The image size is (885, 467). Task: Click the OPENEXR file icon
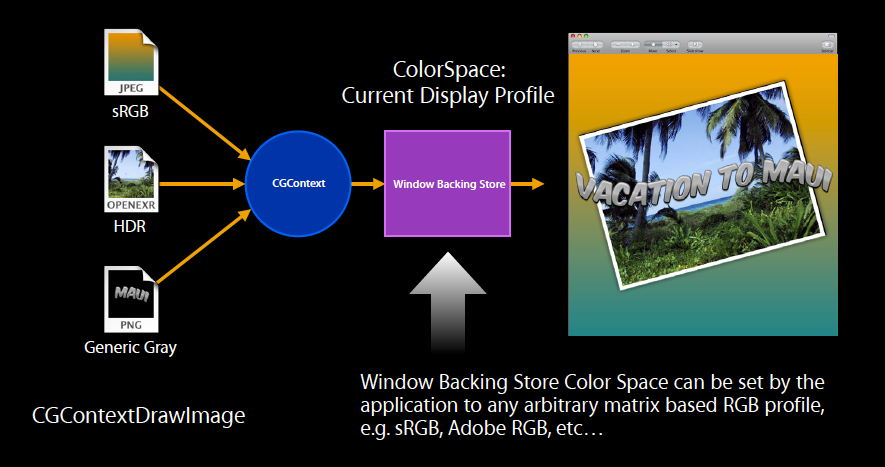click(x=131, y=182)
